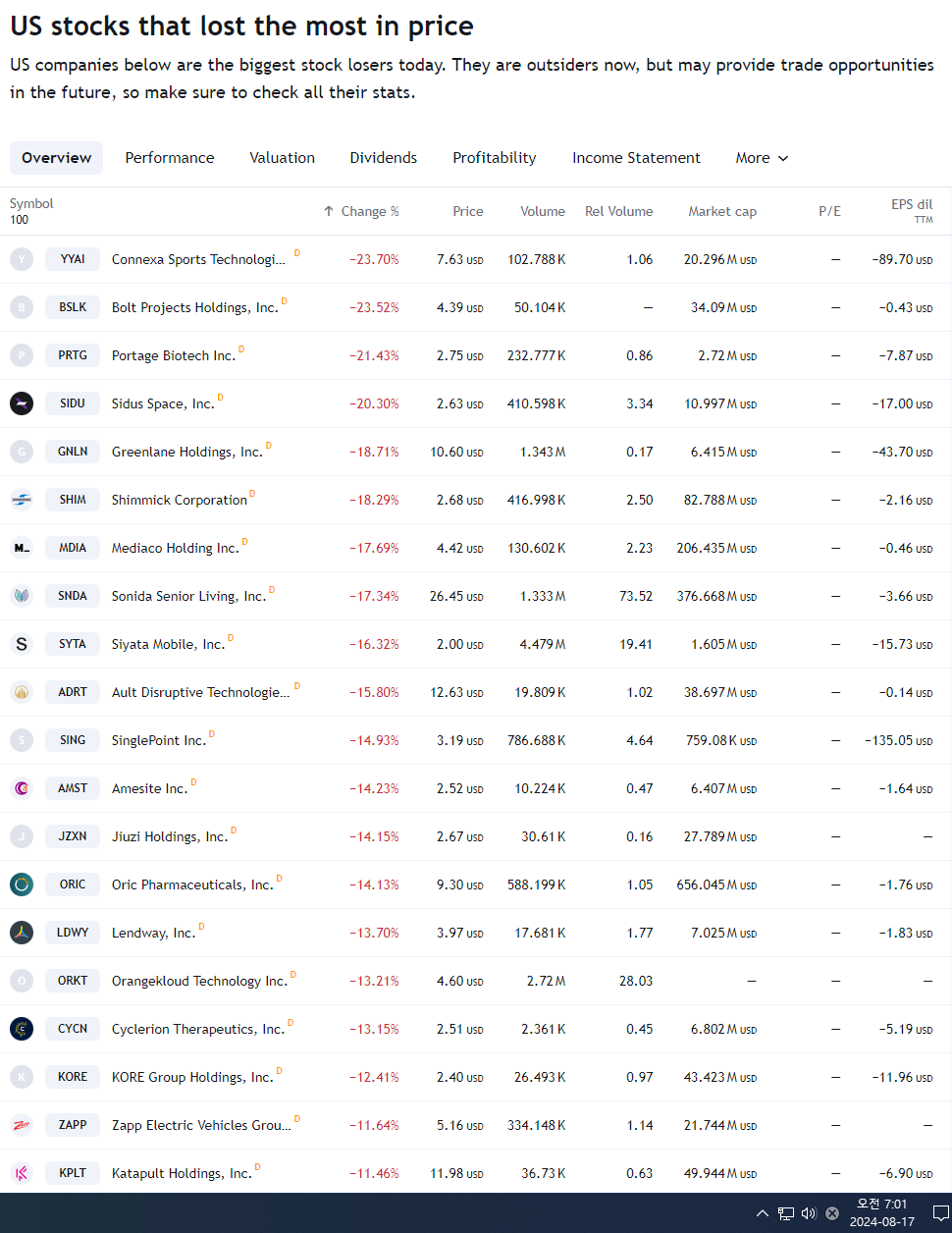Sort table by Price column
This screenshot has width=952, height=1233.
[468, 211]
